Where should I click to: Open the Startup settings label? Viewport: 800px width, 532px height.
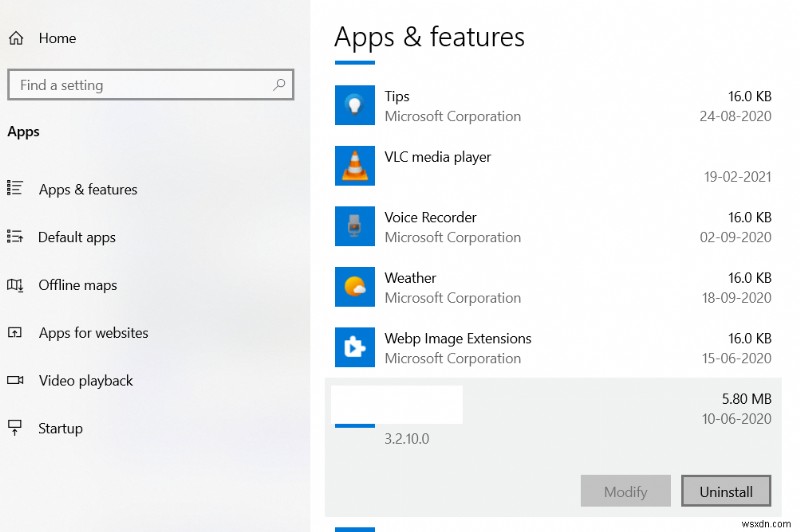pyautogui.click(x=60, y=428)
